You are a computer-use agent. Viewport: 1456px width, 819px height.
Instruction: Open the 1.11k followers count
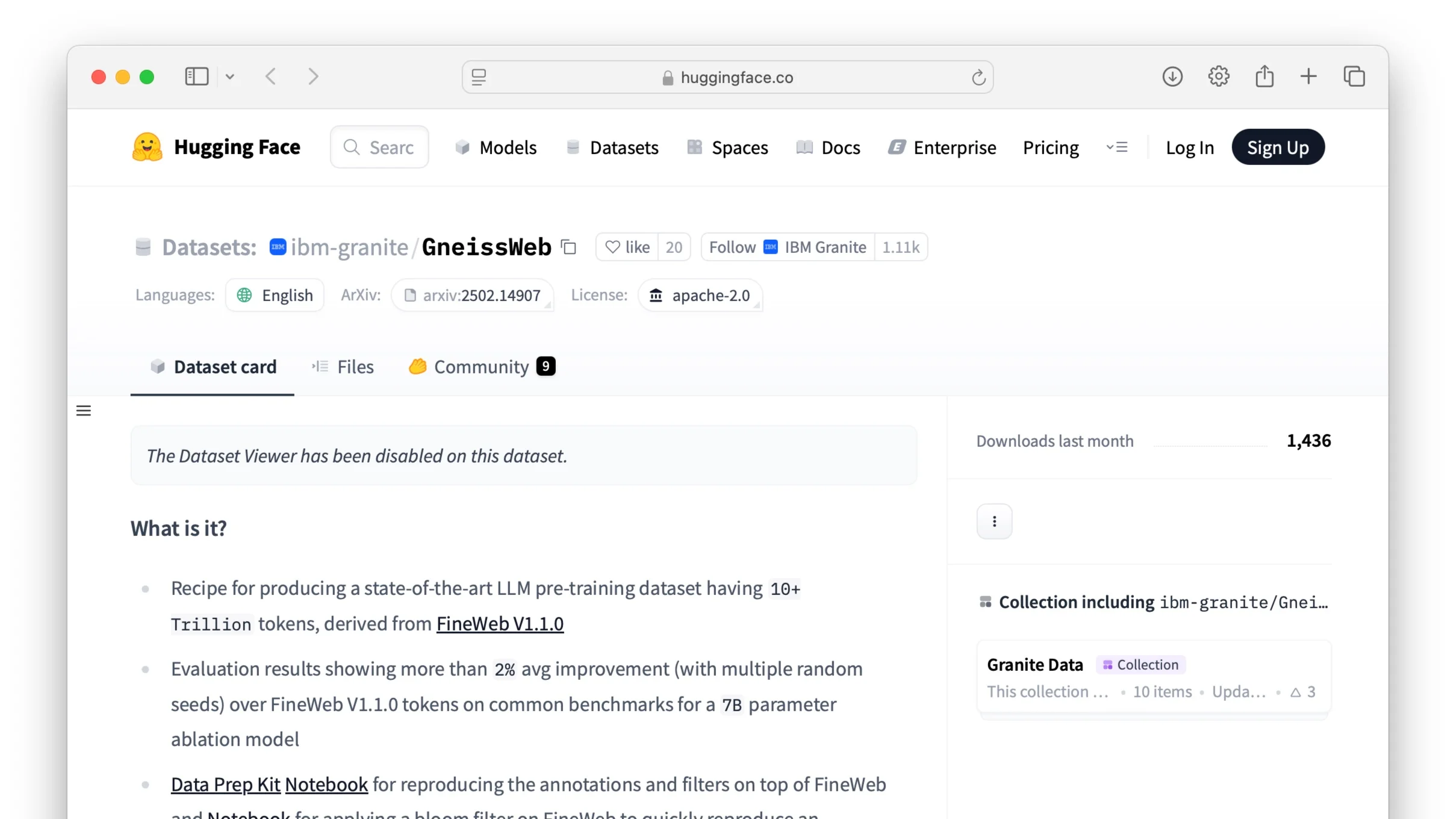click(901, 247)
